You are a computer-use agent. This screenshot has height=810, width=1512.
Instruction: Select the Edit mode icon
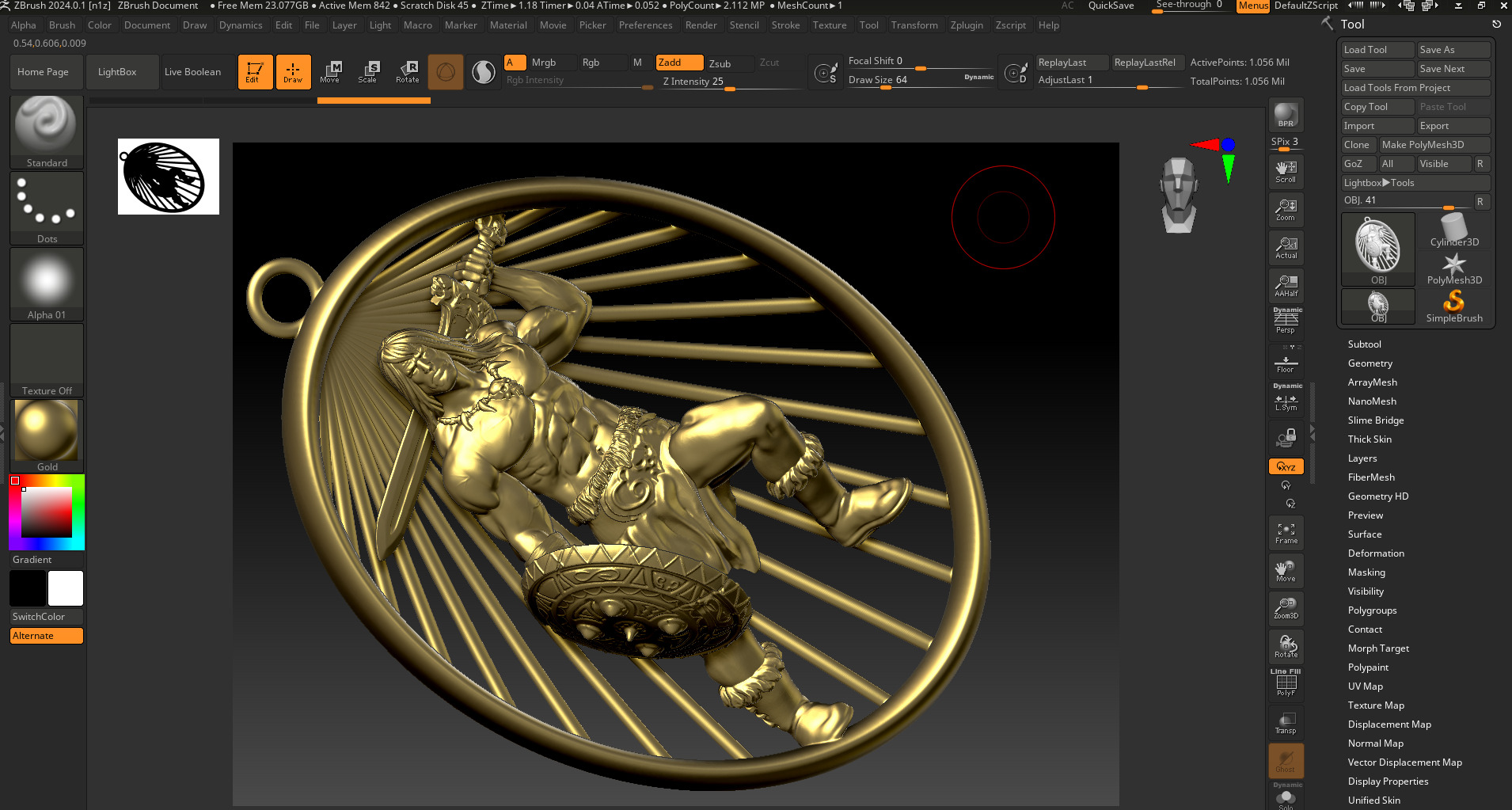[255, 72]
